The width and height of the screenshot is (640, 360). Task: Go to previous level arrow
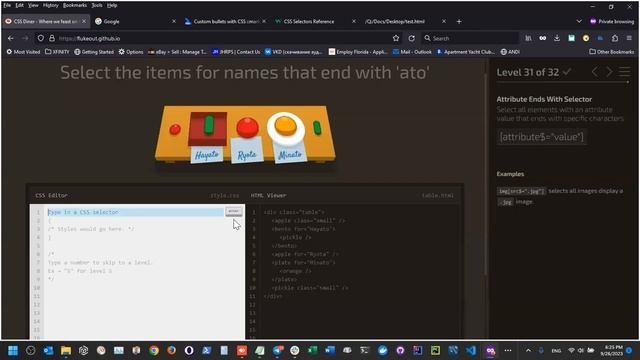[x=595, y=72]
